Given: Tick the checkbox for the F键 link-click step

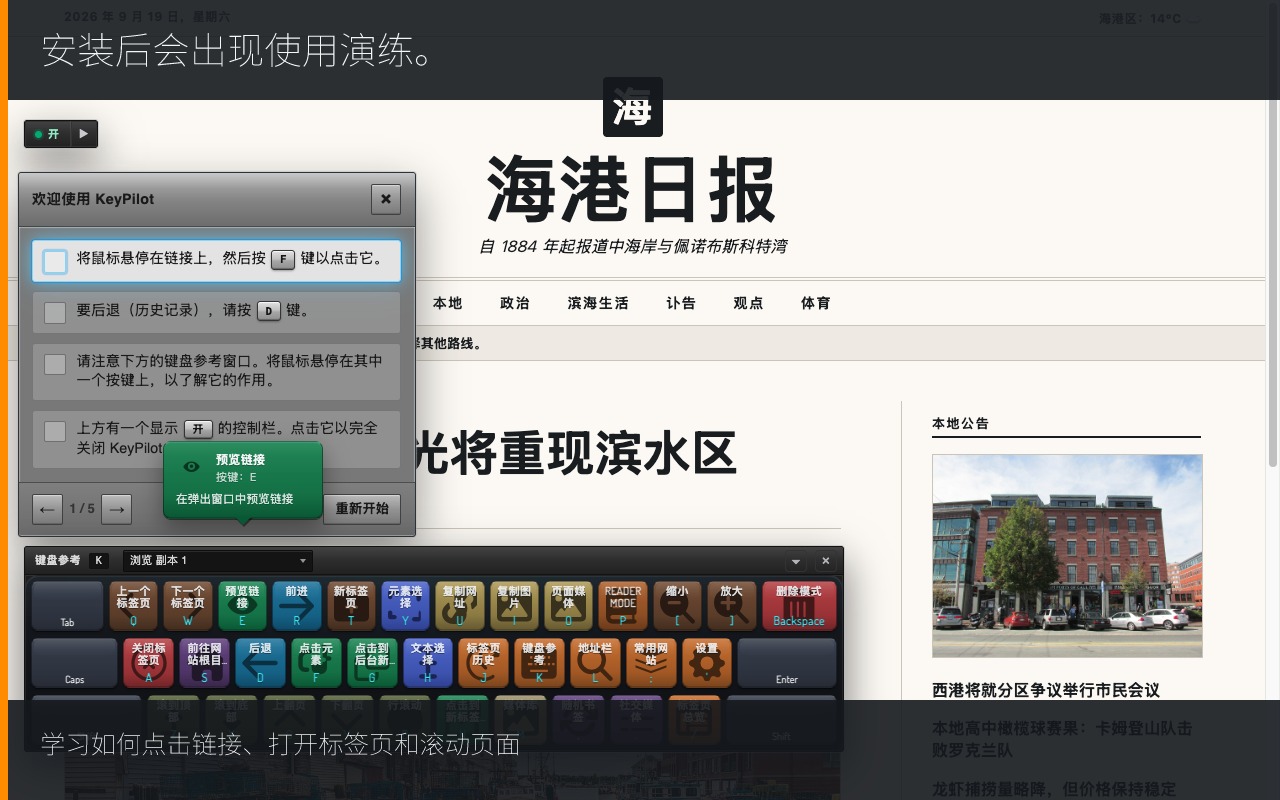Looking at the screenshot, I should pyautogui.click(x=55, y=261).
